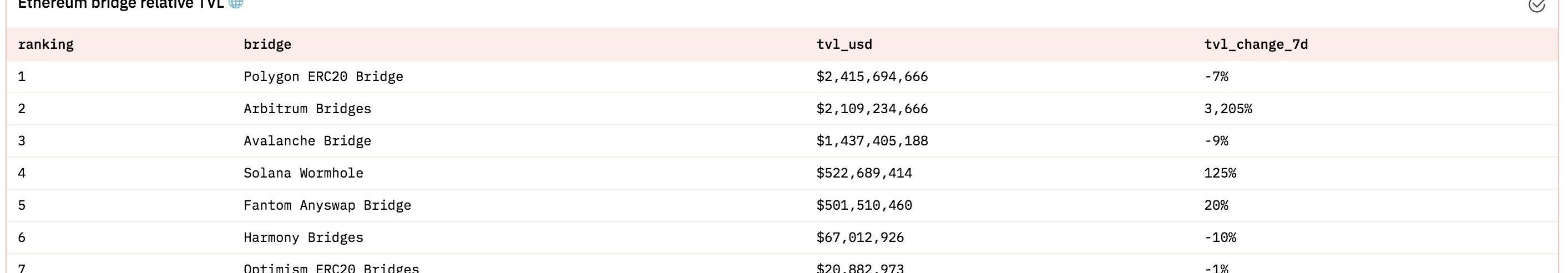Viewport: 1568px width, 273px height.
Task: Select the -10% change cell for Harmony
Action: [1220, 237]
